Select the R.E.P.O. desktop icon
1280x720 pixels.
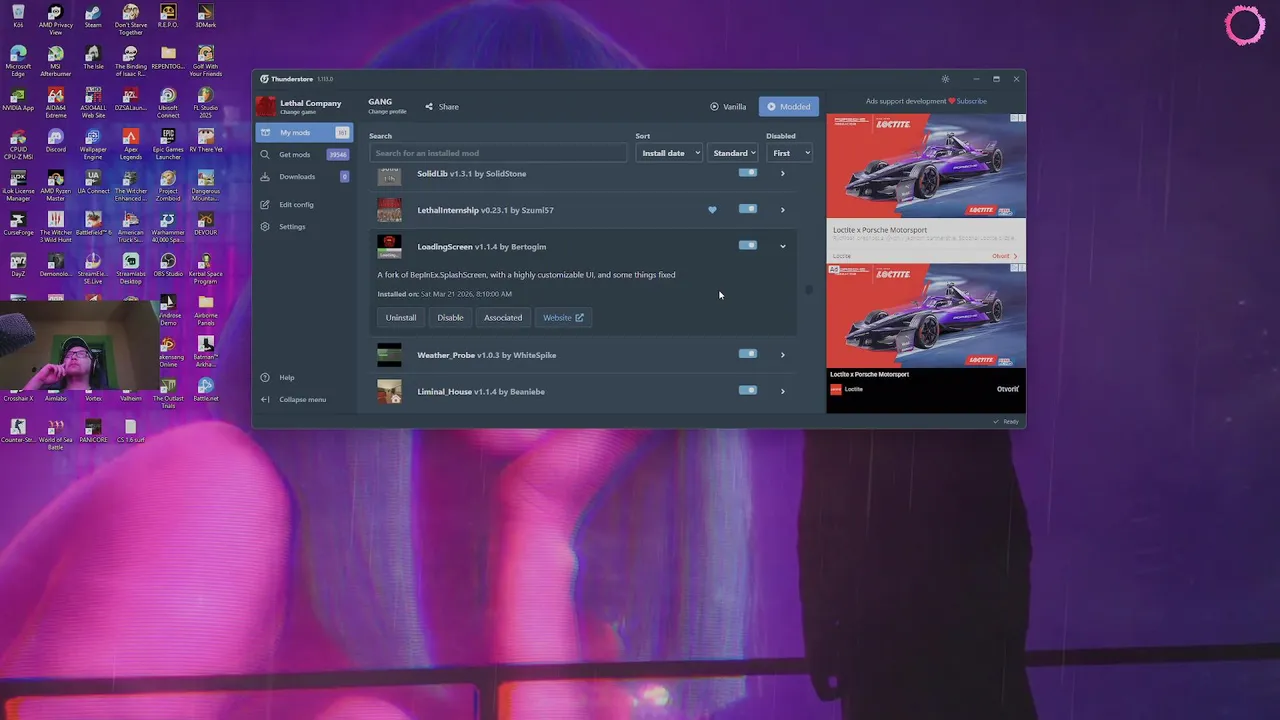168,17
